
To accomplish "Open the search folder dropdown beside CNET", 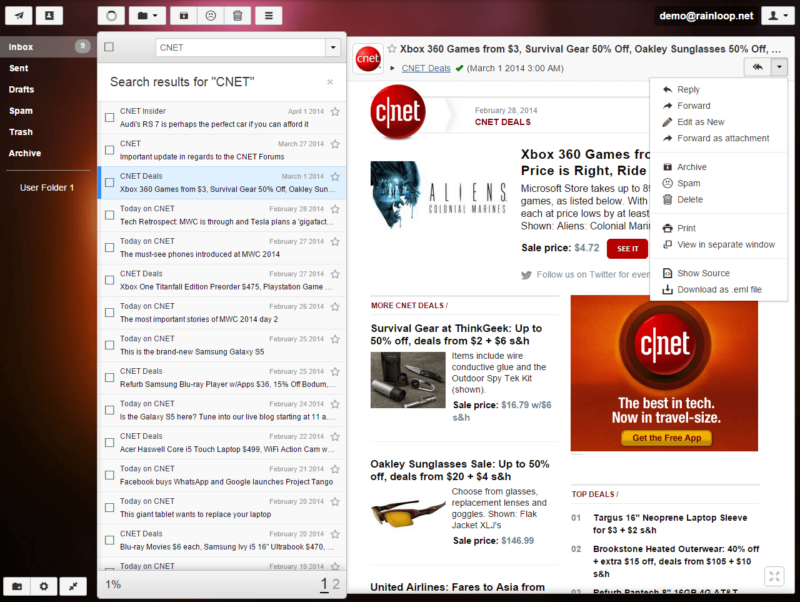I will coord(334,47).
